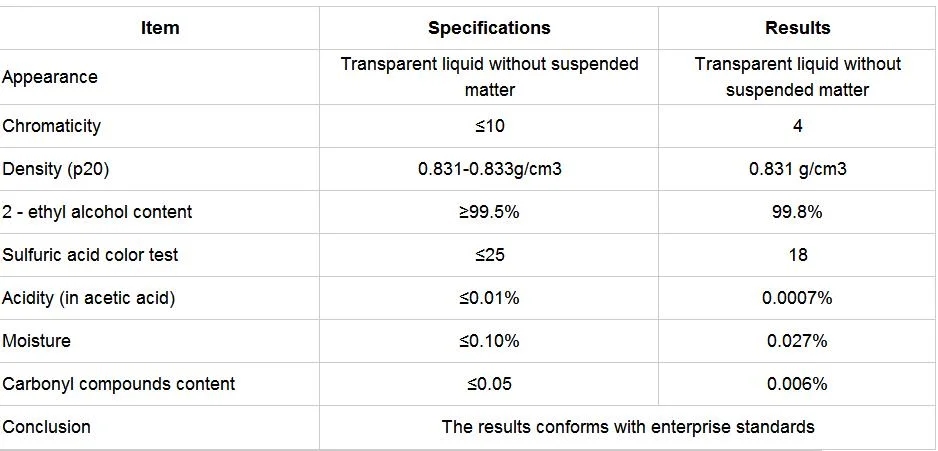Select the ≥99.5% specification cell
The width and height of the screenshot is (938, 451).
pos(489,212)
